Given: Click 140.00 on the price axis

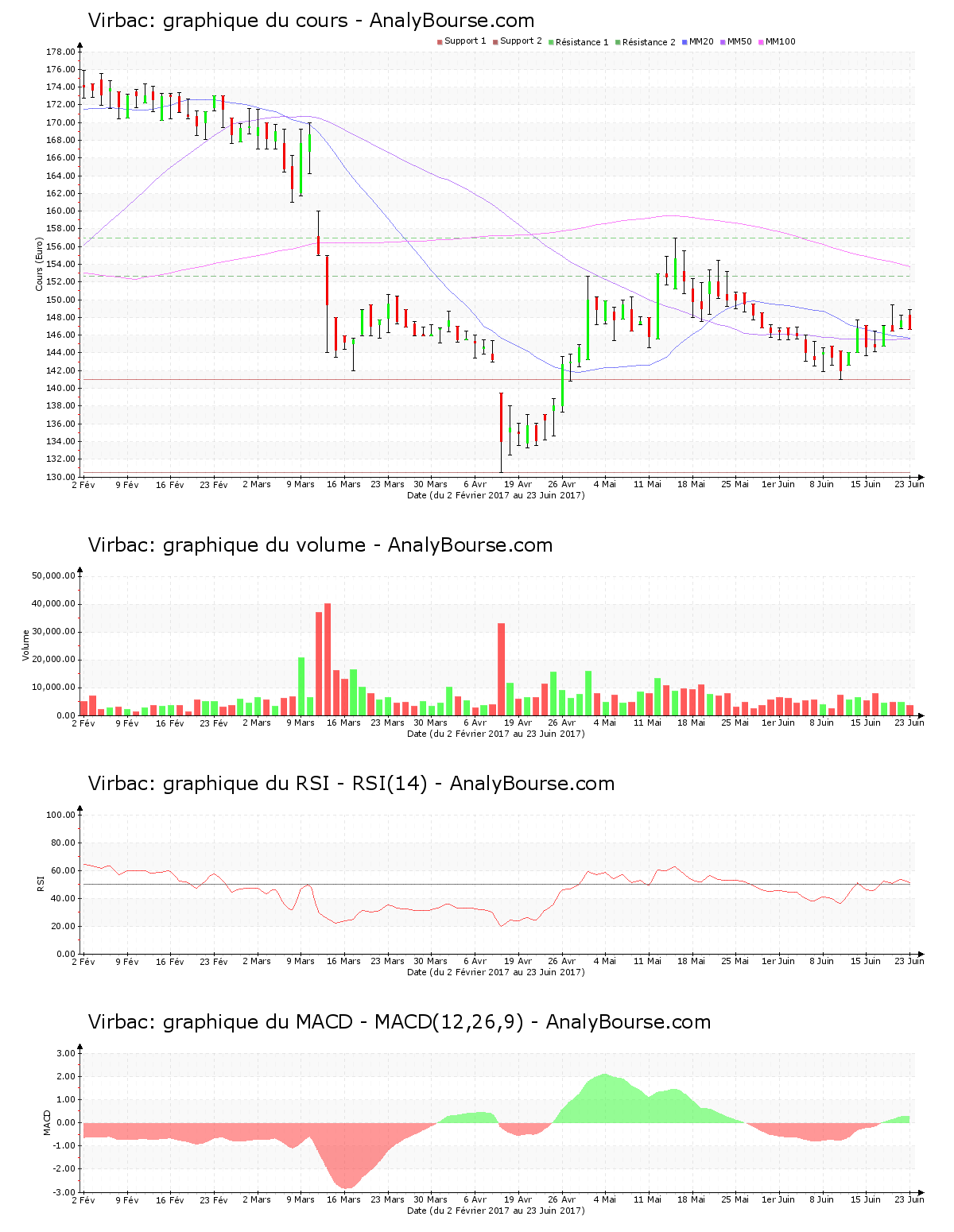Looking at the screenshot, I should 60,388.
